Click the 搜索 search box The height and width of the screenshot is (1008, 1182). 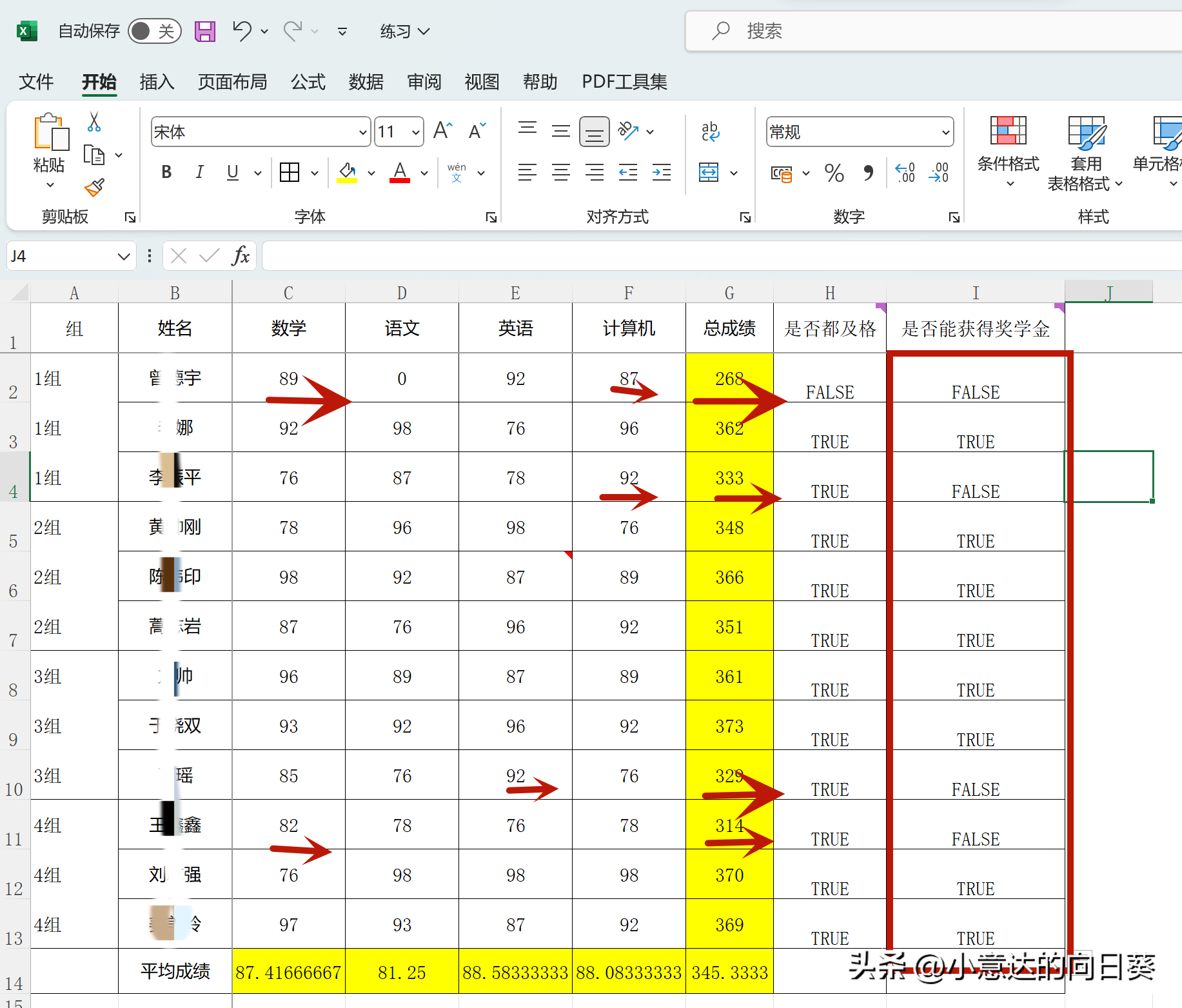pos(935,31)
